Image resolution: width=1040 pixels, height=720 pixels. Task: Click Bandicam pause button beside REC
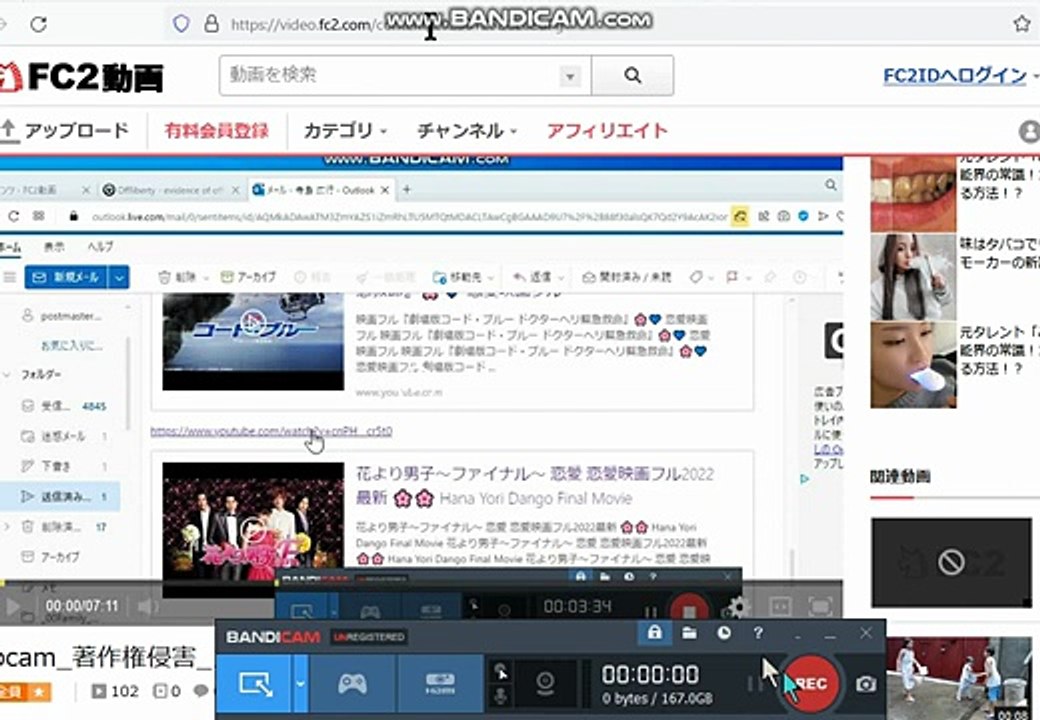coord(755,684)
